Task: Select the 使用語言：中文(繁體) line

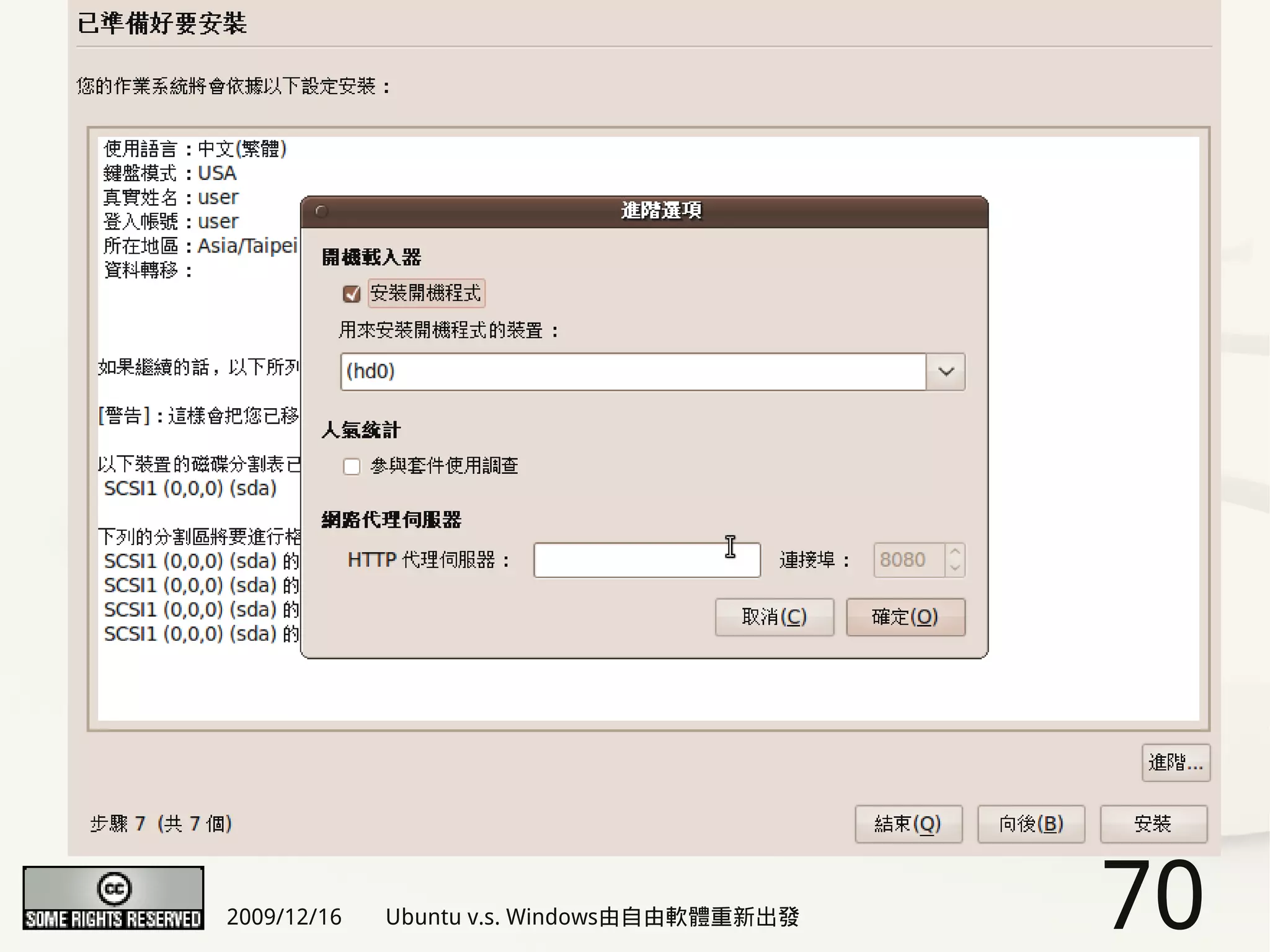Action: tap(195, 149)
